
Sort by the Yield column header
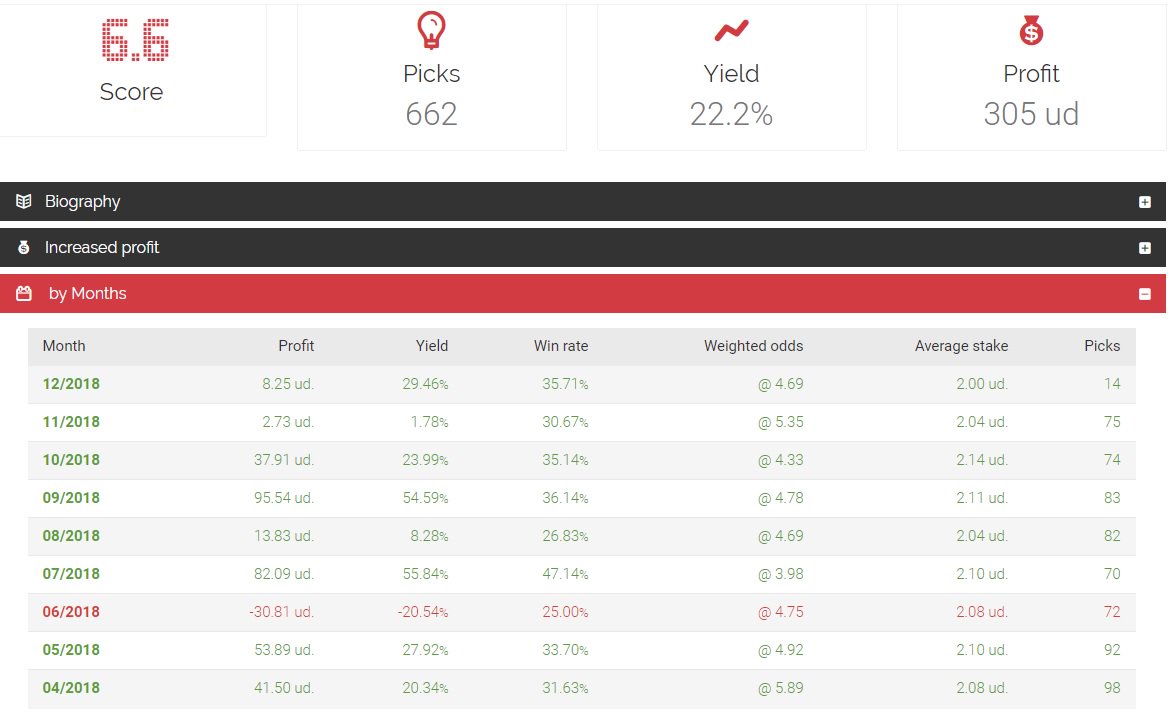pos(432,346)
